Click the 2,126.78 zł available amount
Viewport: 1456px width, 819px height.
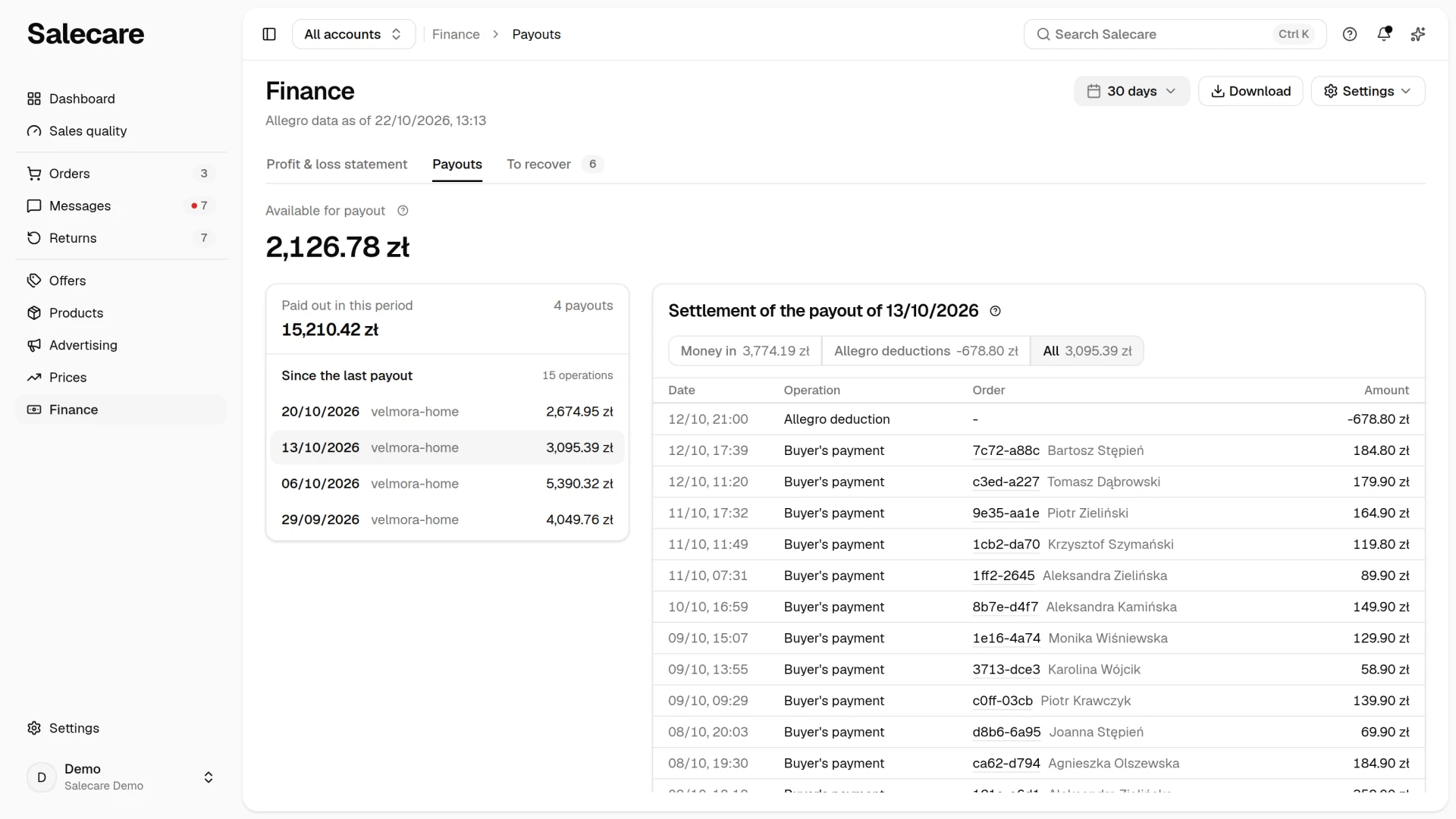337,247
